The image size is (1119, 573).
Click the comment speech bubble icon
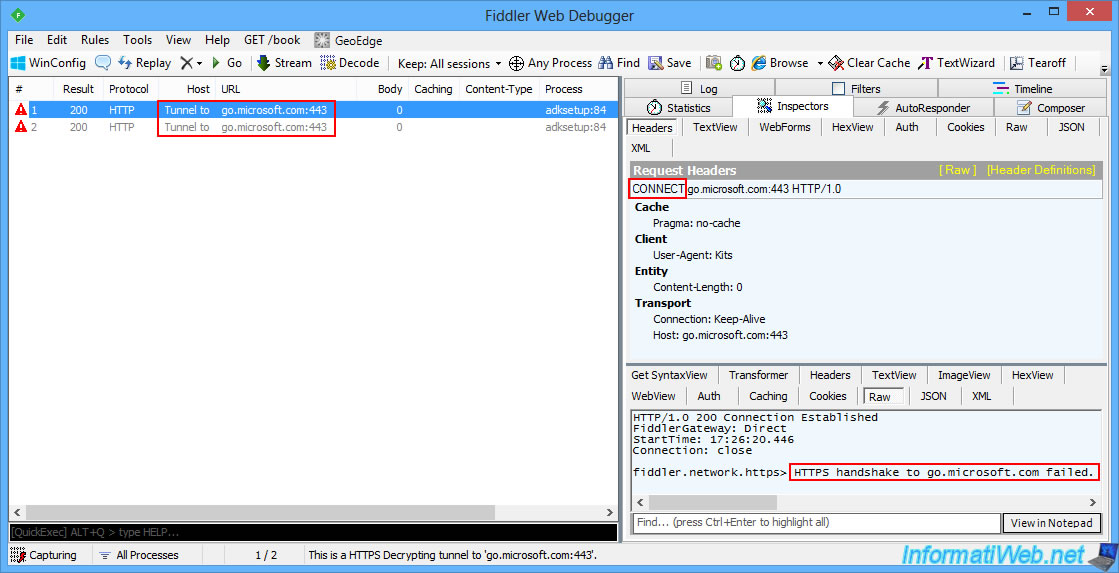pyautogui.click(x=103, y=63)
